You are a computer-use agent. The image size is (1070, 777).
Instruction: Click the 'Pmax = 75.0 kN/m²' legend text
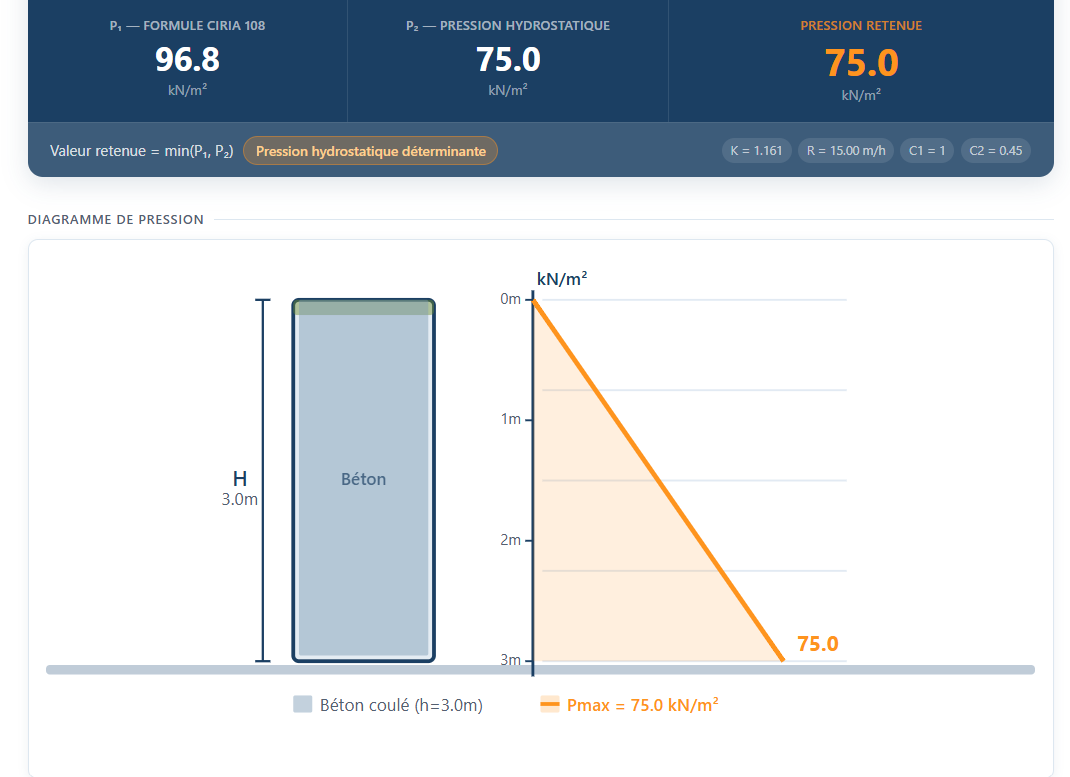(642, 705)
